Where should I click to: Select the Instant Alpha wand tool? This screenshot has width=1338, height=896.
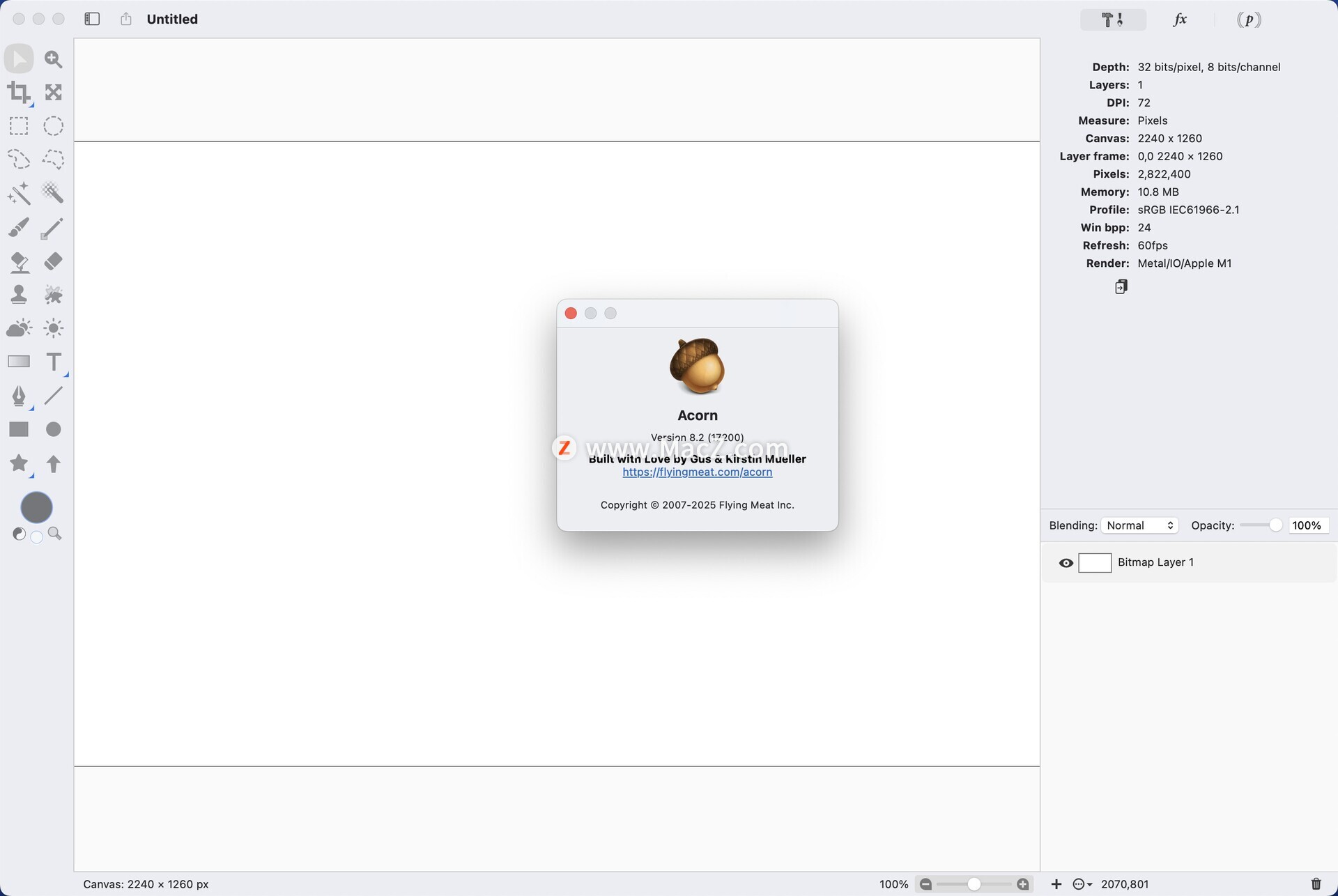click(x=54, y=193)
